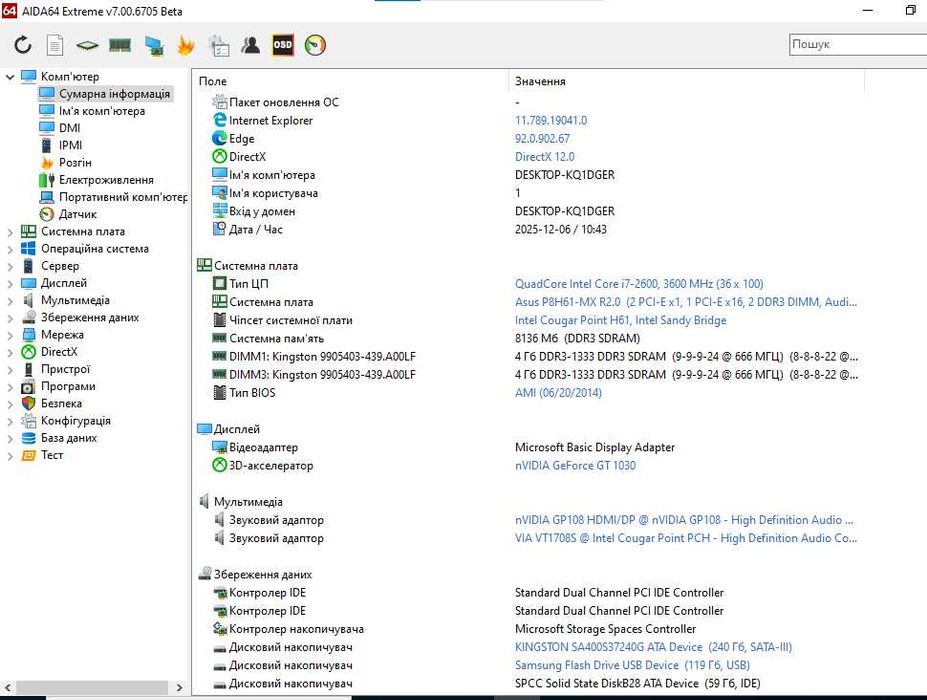927x700 pixels.
Task: Click the memory module toolbar icon
Action: pos(120,45)
